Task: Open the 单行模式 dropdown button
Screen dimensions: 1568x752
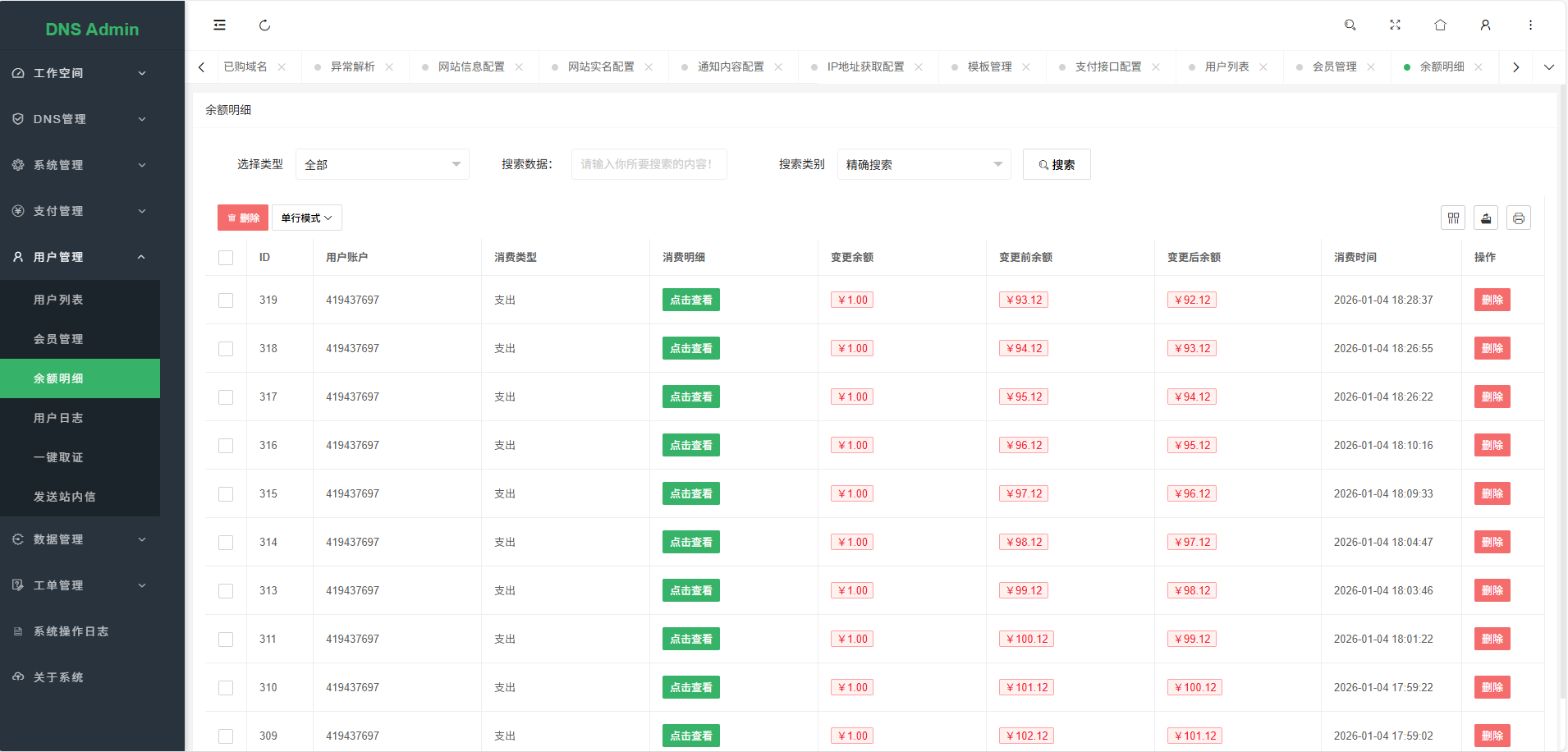Action: [x=305, y=217]
